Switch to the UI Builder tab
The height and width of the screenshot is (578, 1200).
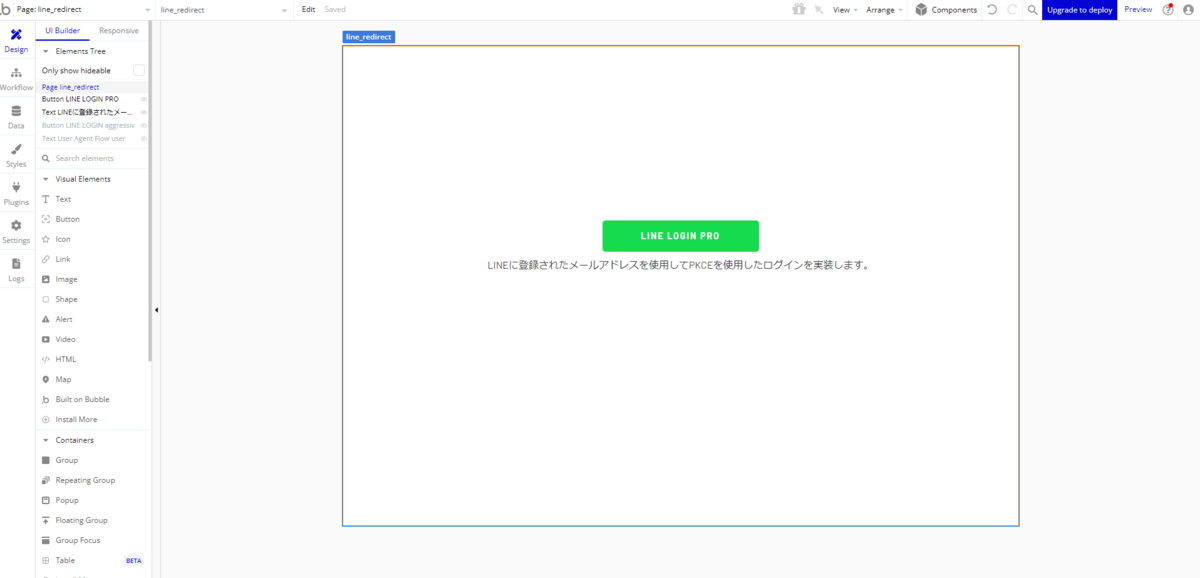63,31
